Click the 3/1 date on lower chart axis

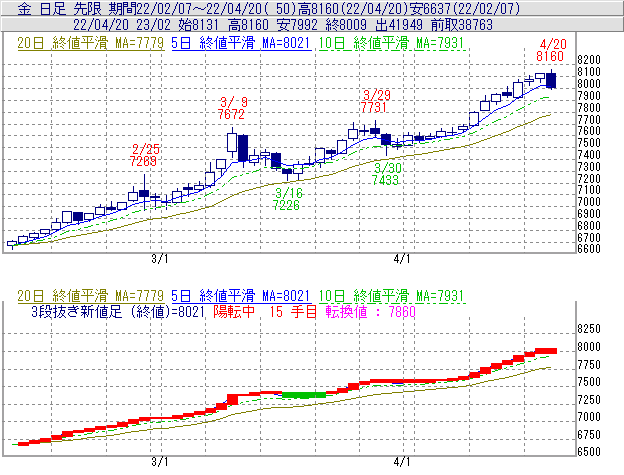(x=160, y=462)
